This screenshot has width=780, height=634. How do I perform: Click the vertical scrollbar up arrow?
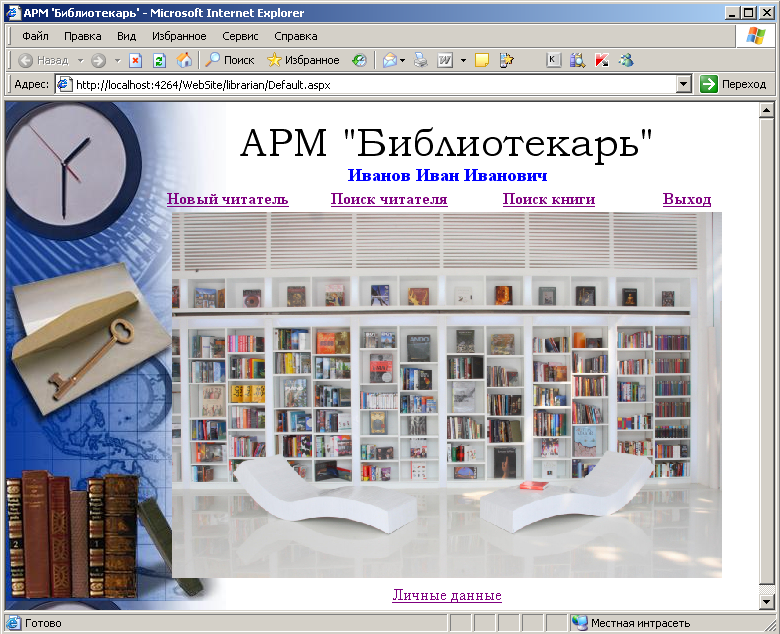[x=766, y=110]
